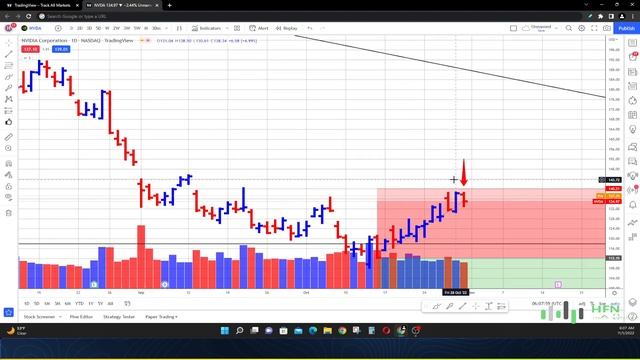
Task: Open the notifications bell in right sidebar
Action: [x=632, y=204]
